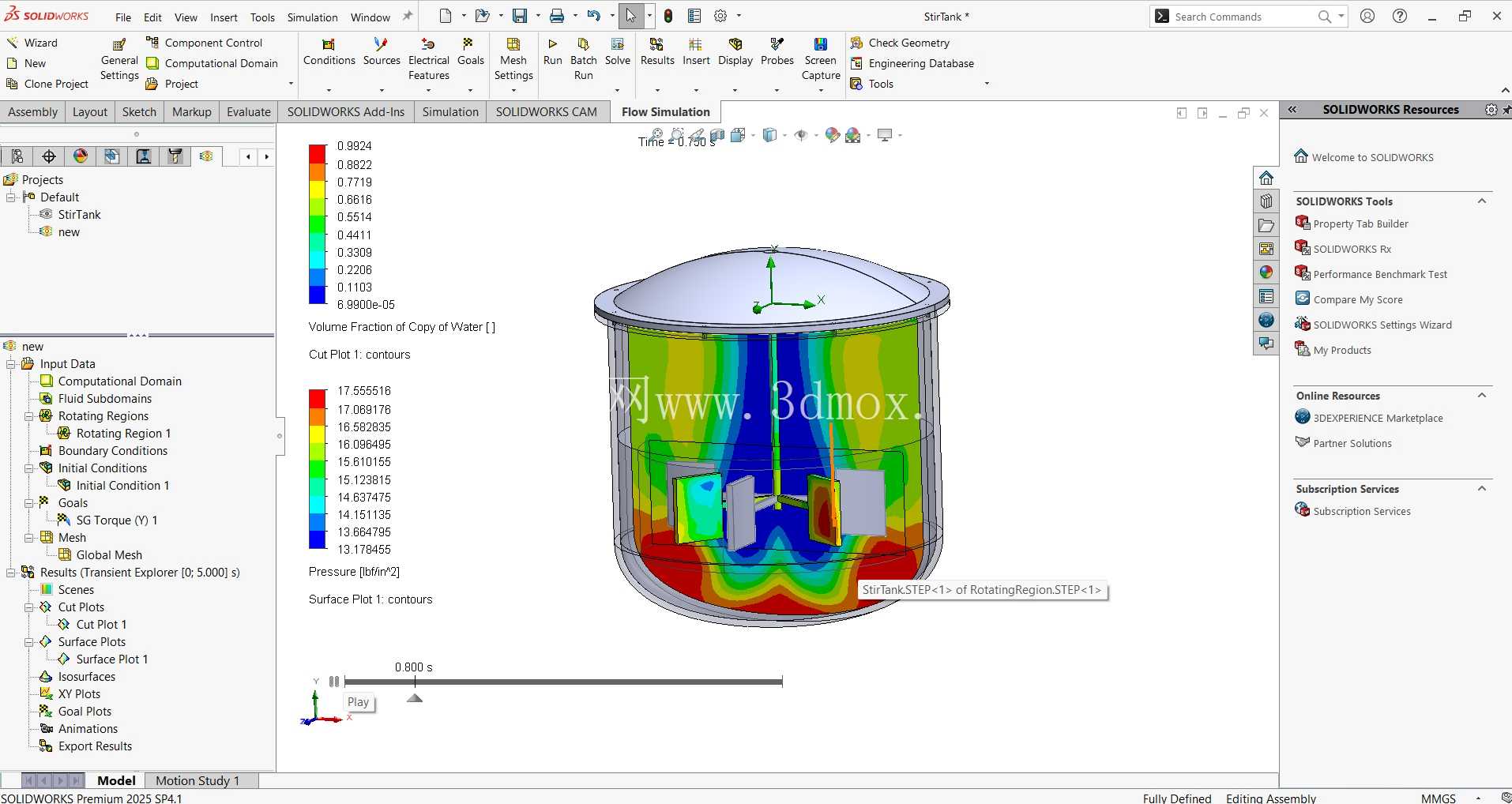The height and width of the screenshot is (804, 1512).
Task: Open Component Control
Action: pyautogui.click(x=204, y=43)
